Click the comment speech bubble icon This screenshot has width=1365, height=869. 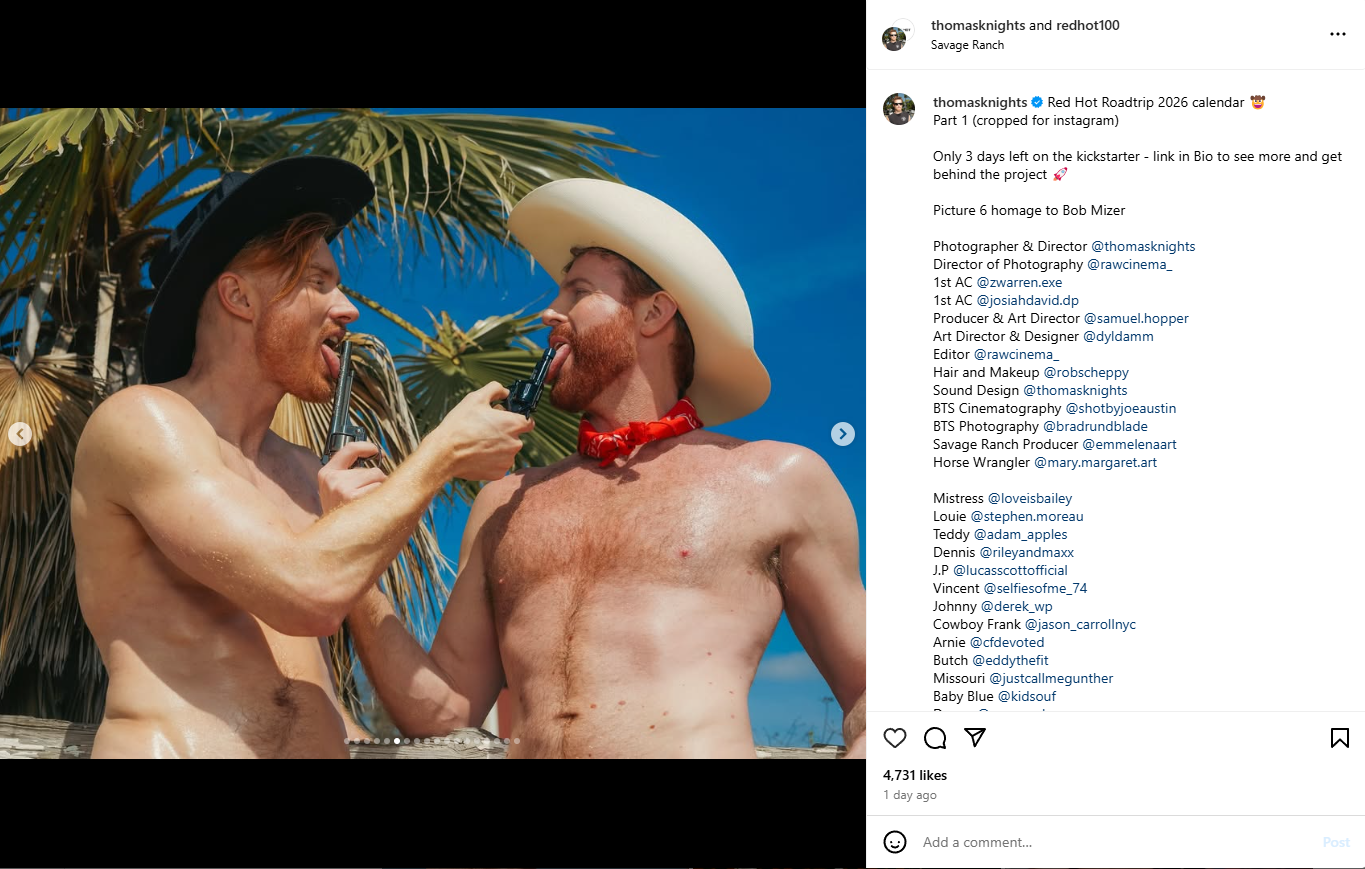tap(935, 738)
